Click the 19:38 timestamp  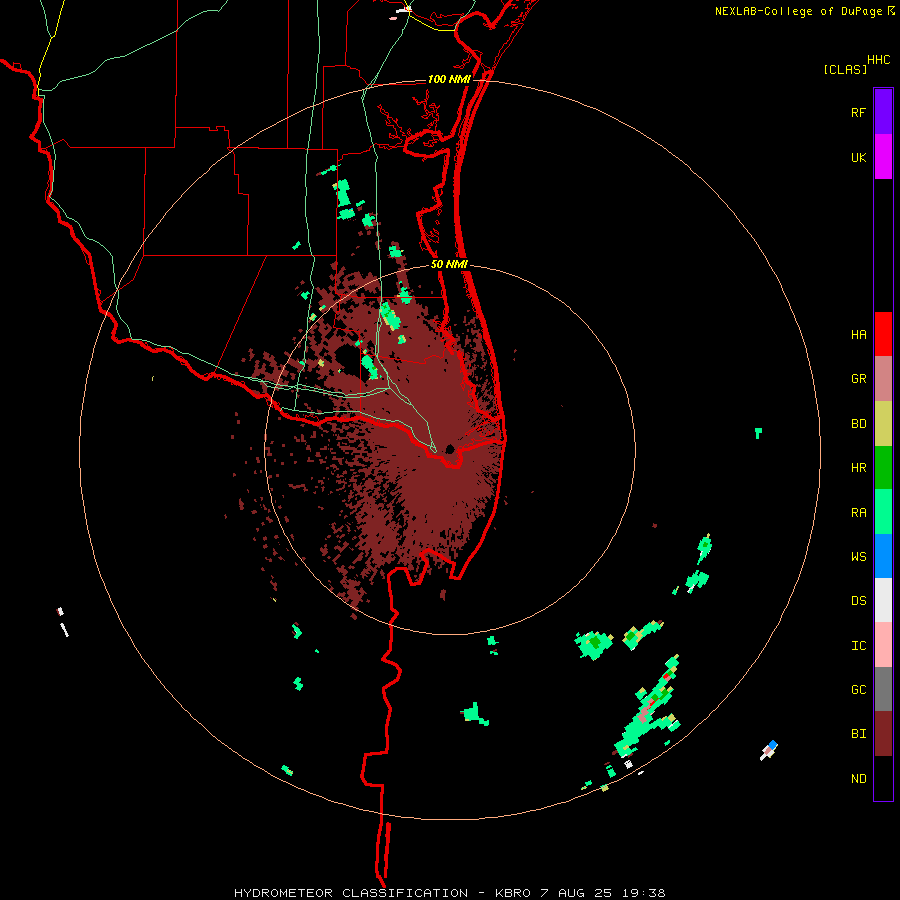click(645, 893)
